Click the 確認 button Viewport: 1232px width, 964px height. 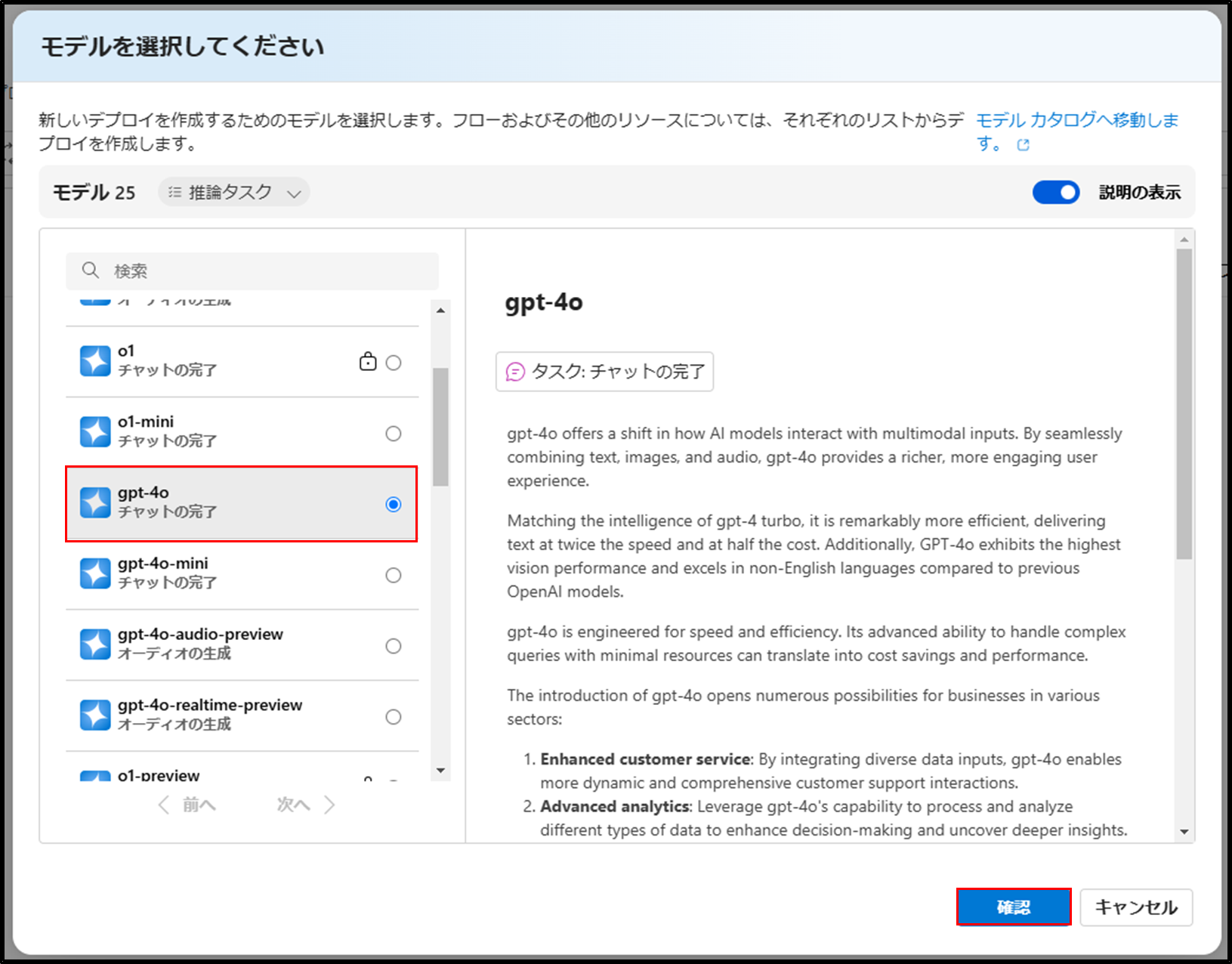[1014, 907]
